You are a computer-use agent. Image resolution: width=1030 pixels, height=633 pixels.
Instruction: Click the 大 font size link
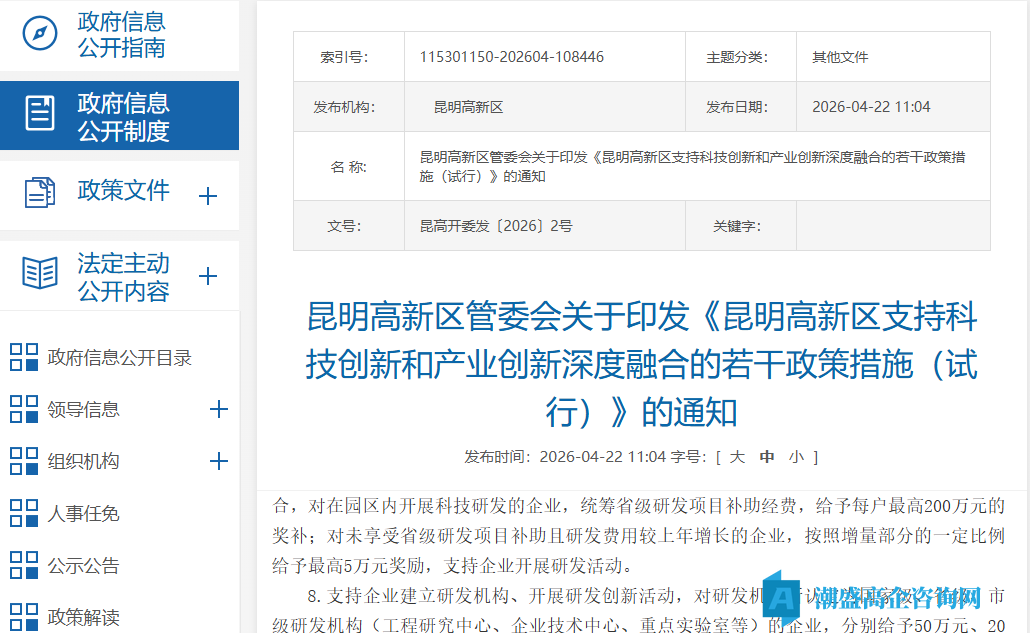[x=737, y=458]
